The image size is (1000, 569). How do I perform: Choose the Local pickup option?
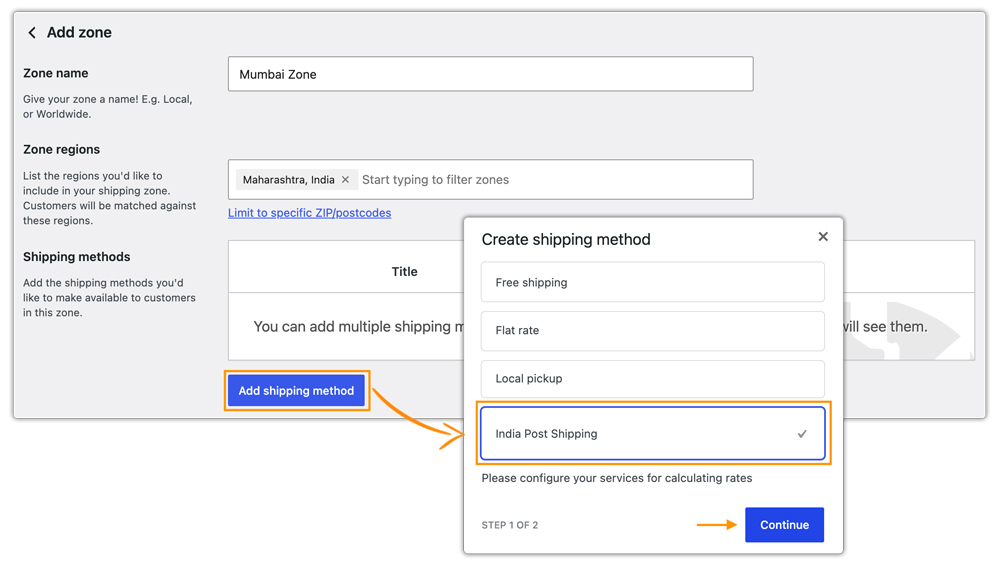652,379
